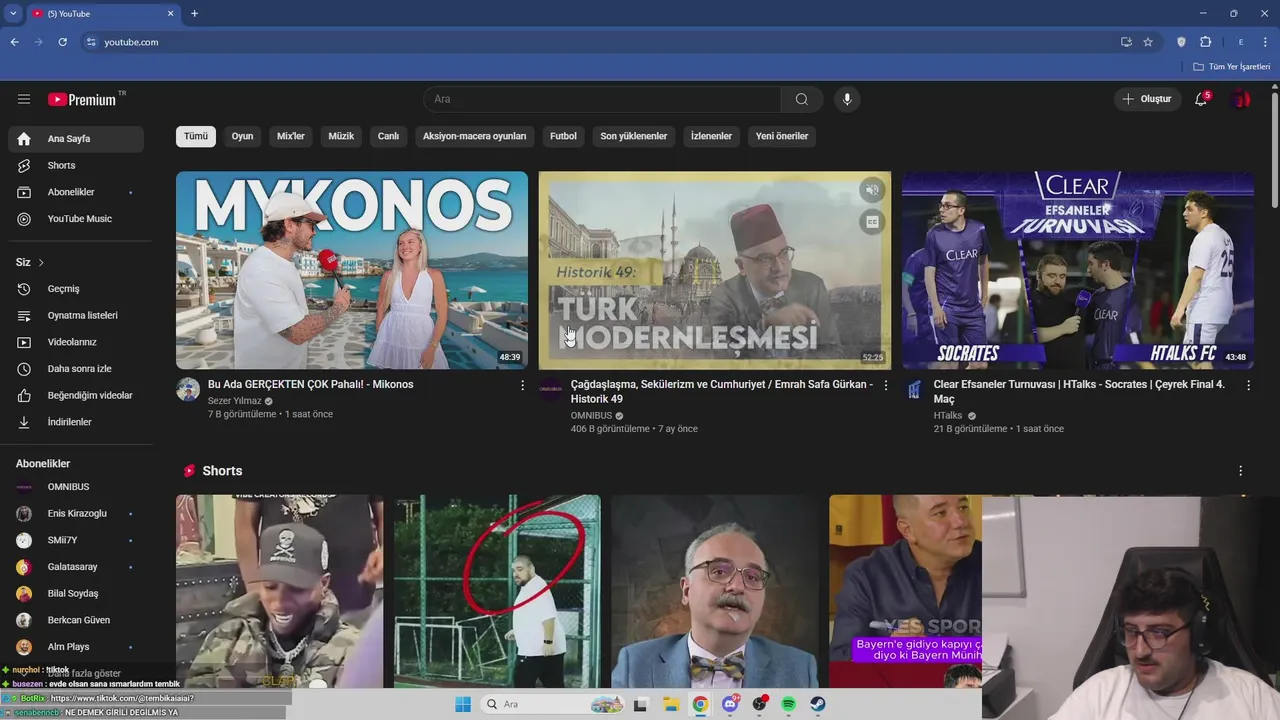1280x720 pixels.
Task: Open Tüm Yer İşaretleri bookmarks folder
Action: pos(1232,66)
